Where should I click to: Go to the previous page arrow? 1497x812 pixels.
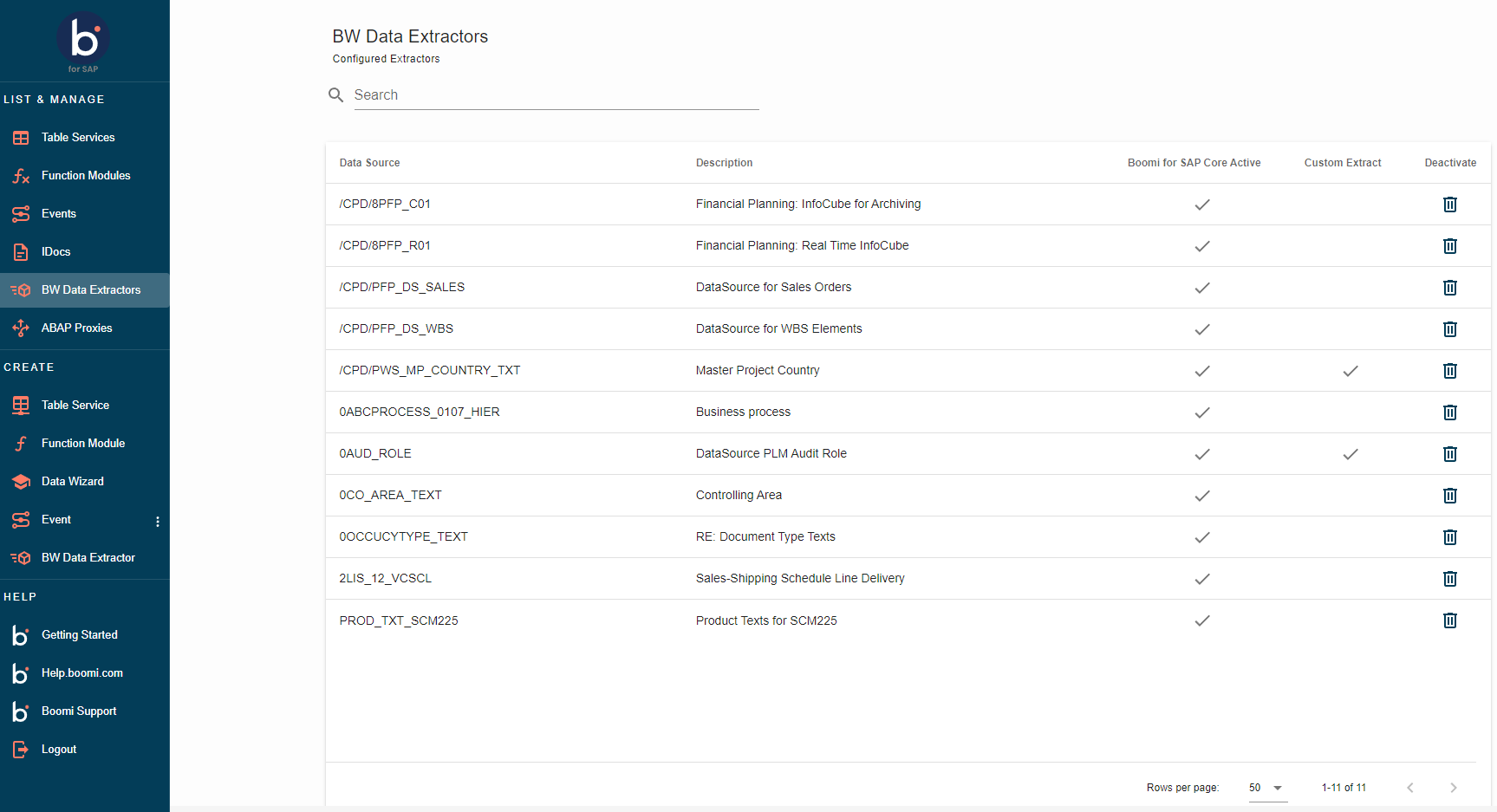(x=1409, y=788)
